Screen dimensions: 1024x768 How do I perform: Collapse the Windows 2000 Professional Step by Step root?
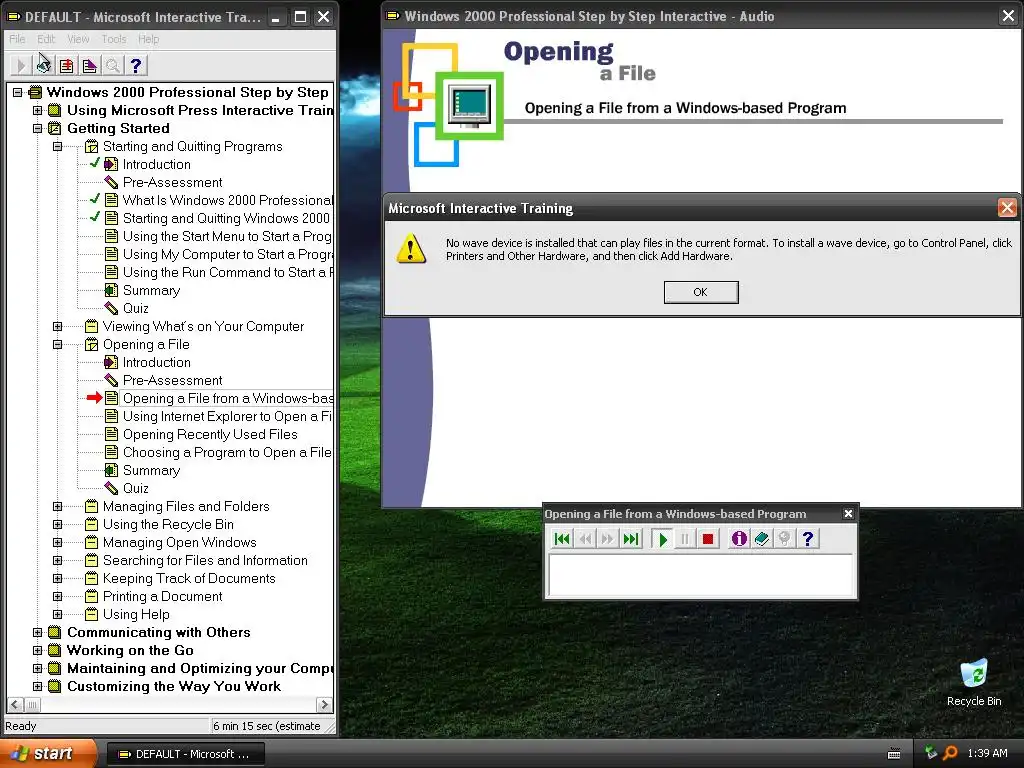click(x=18, y=92)
